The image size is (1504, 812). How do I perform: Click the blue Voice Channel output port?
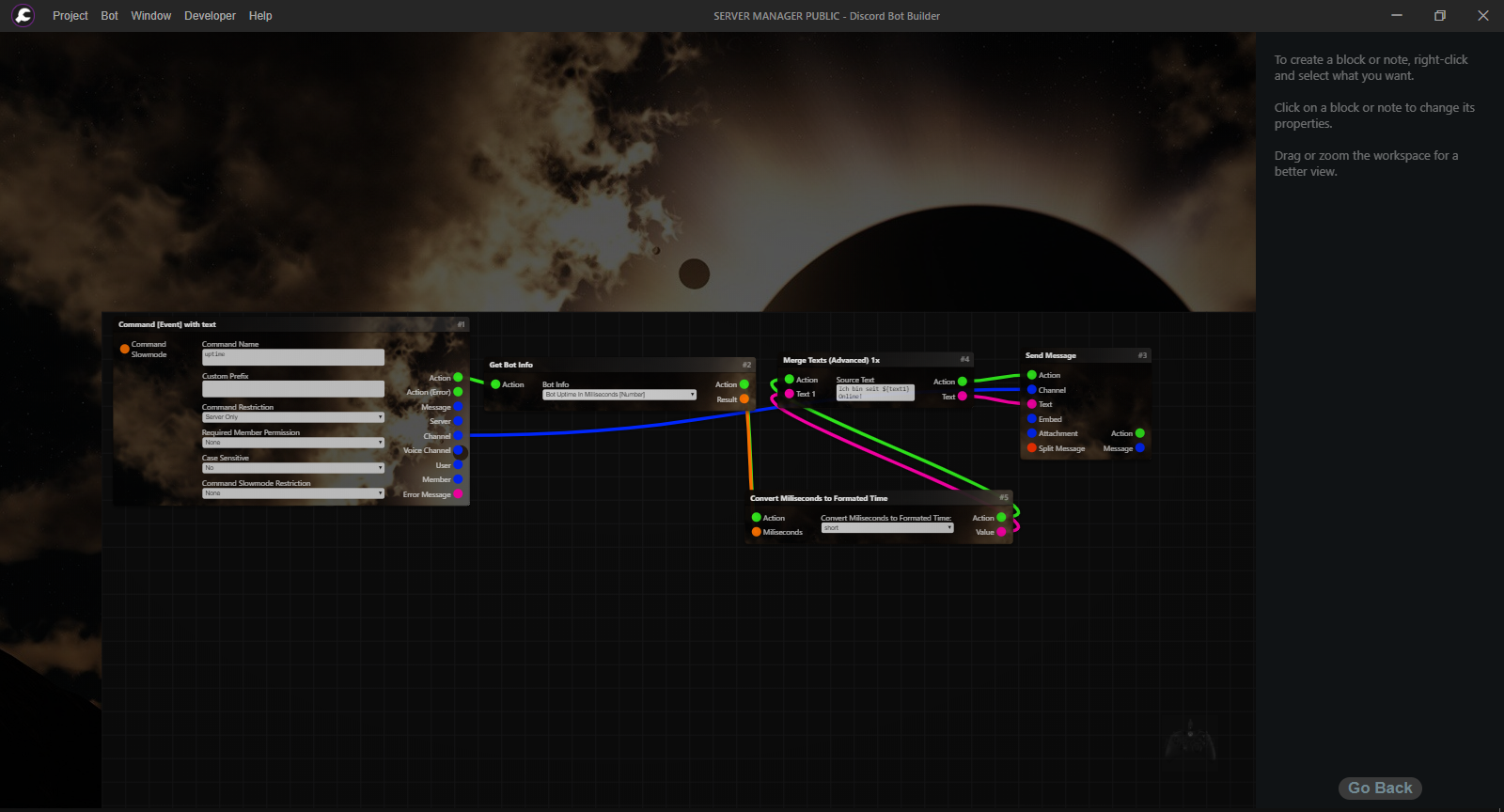click(459, 451)
